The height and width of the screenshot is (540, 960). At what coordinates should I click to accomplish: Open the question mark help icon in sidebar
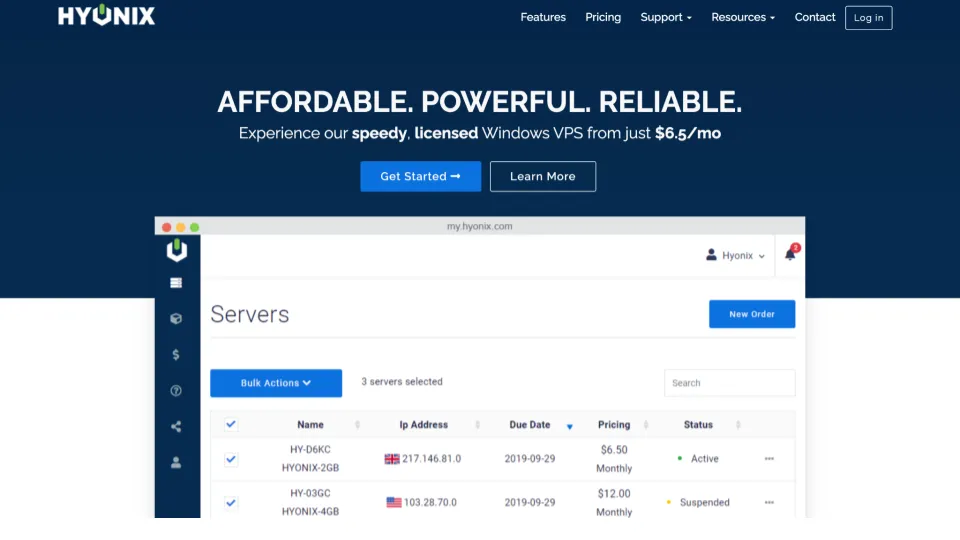176,391
